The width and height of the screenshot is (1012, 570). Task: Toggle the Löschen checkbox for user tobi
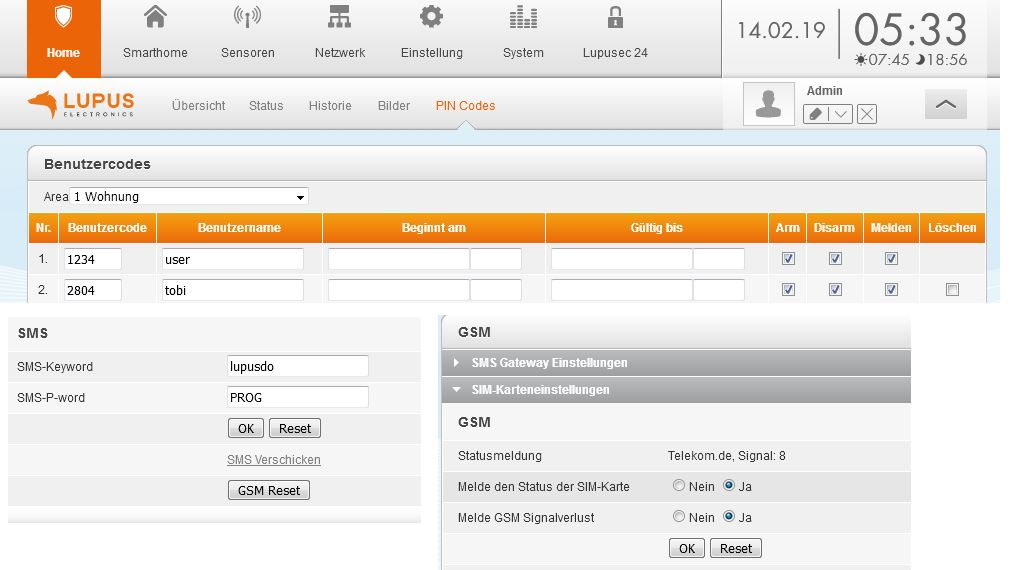click(952, 290)
